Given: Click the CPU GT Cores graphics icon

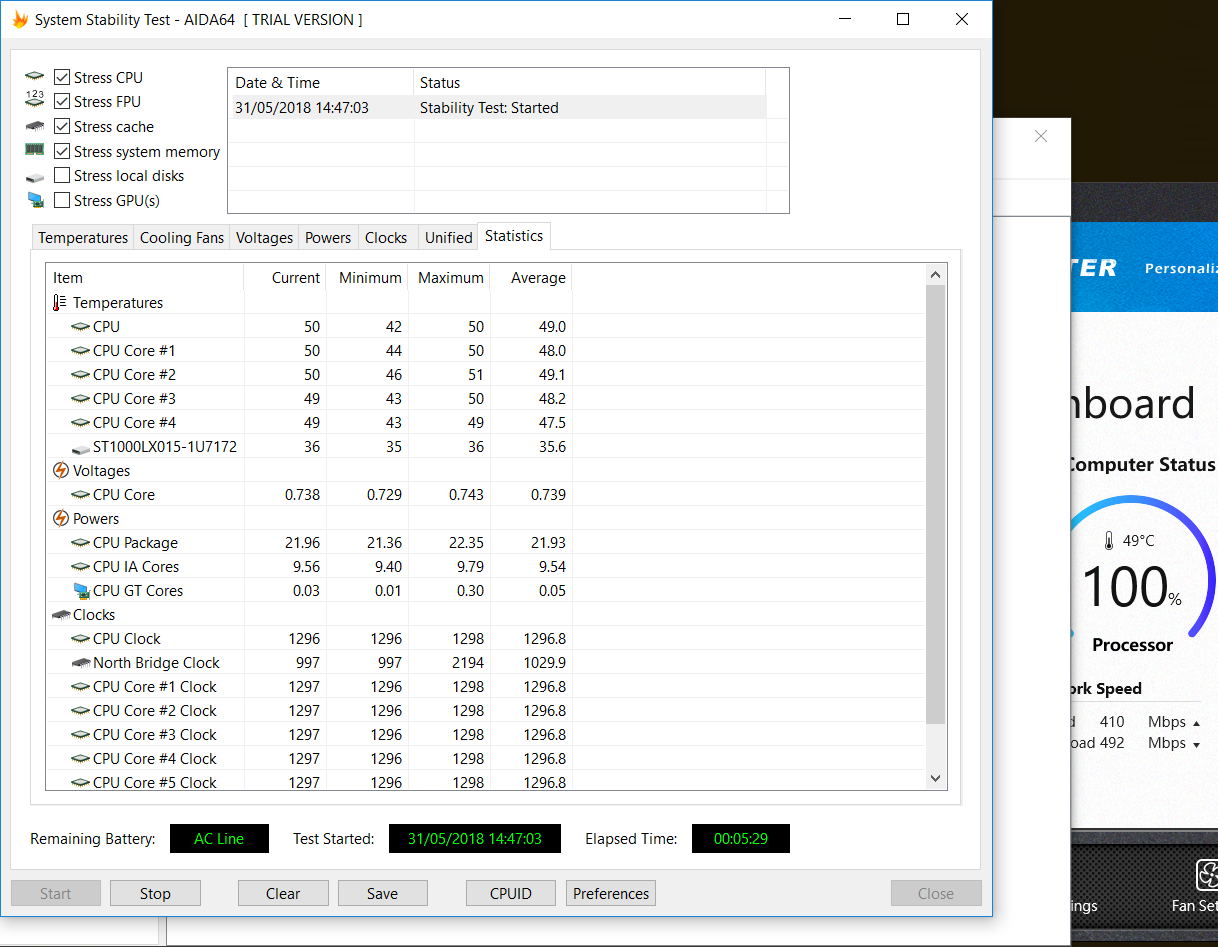Looking at the screenshot, I should (x=81, y=591).
